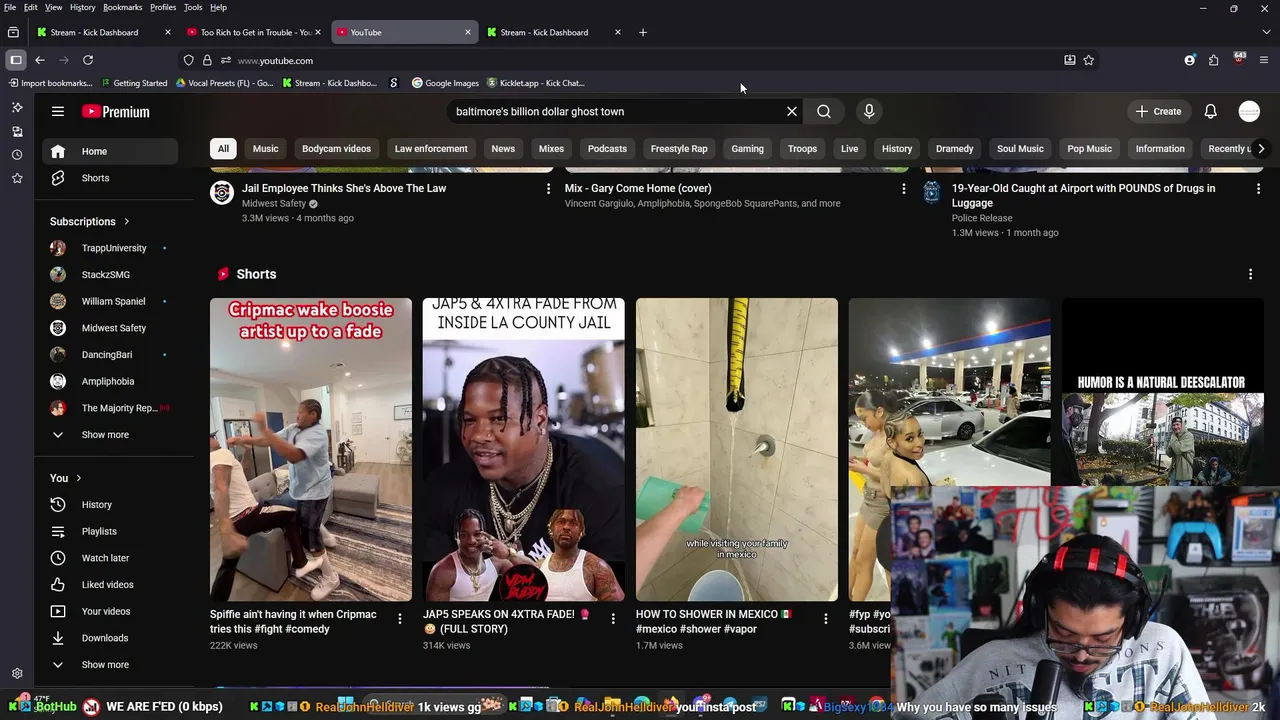Viewport: 1280px width, 720px height.
Task: Select the Freestyle Rap filter chip
Action: [x=679, y=149]
